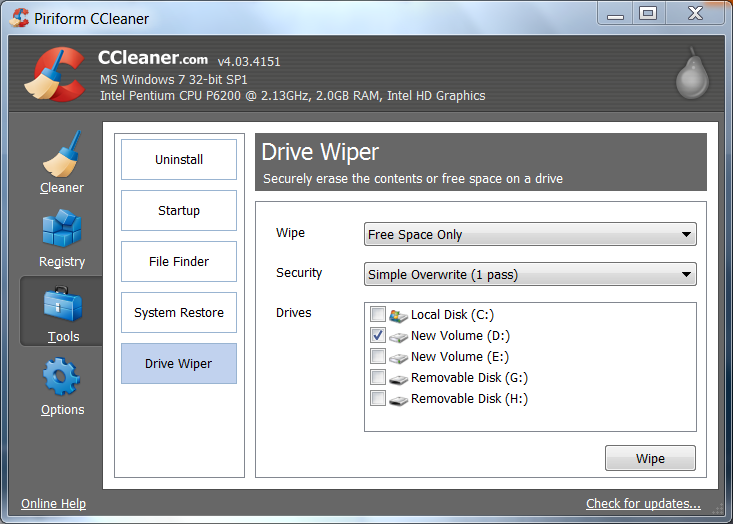This screenshot has height=524, width=733.
Task: Click the 'Drive Wiper' panel heading
Action: (320, 152)
